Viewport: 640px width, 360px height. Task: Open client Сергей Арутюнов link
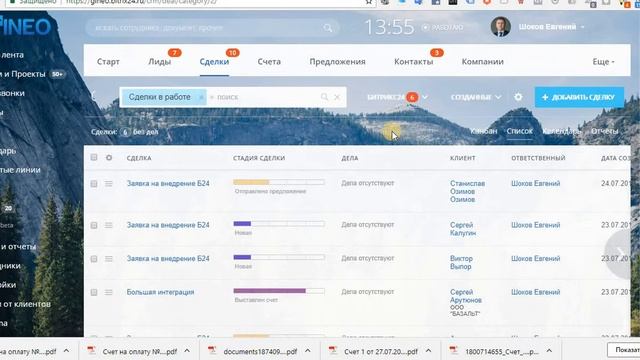coord(466,296)
